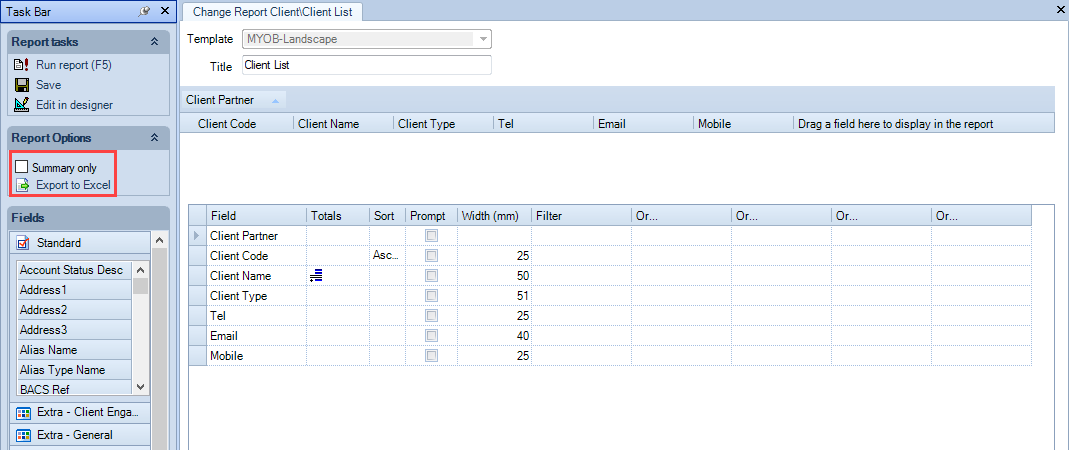The width and height of the screenshot is (1069, 450).
Task: Click the Save link
Action: click(48, 85)
